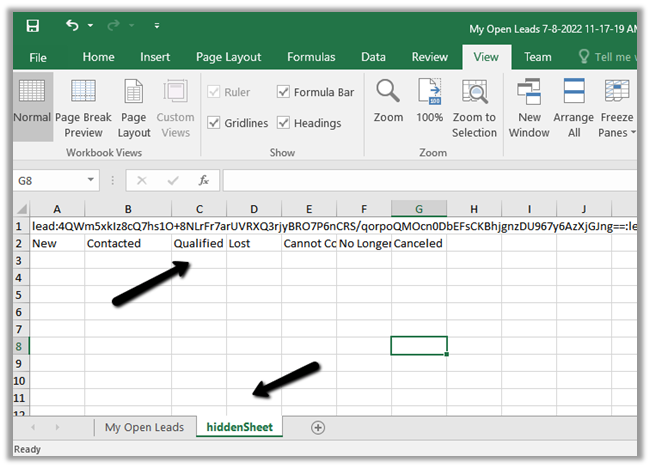Image resolution: width=650 pixels, height=468 pixels.
Task: Open a New Window
Action: [x=529, y=107]
